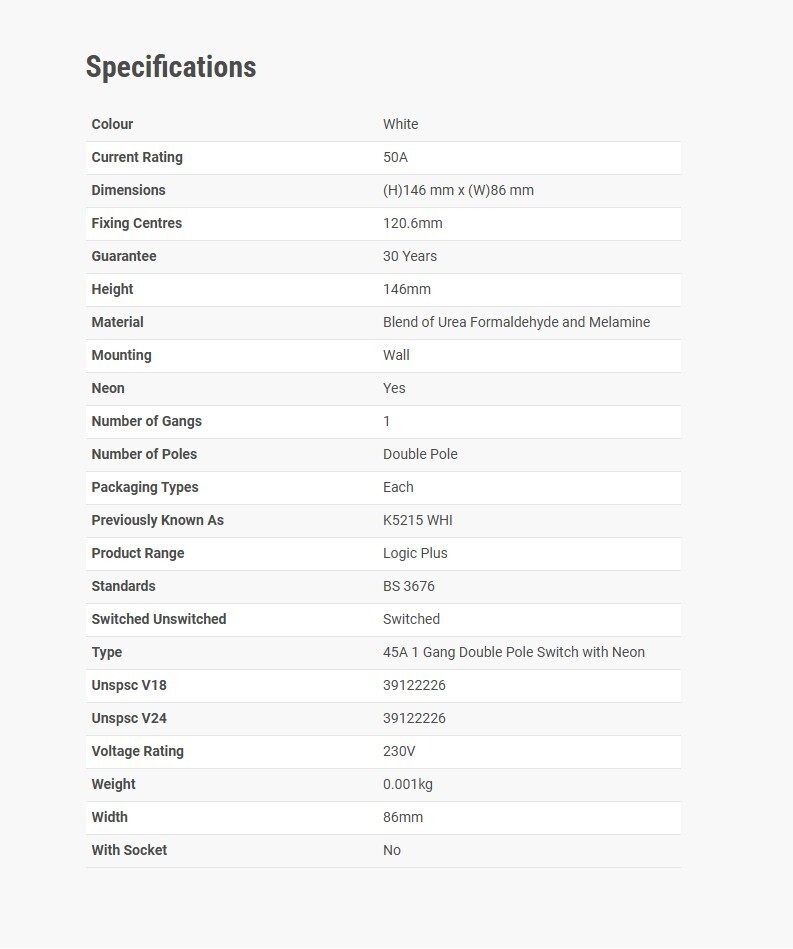Select the With Socket row label
Image resolution: width=793 pixels, height=949 pixels.
(129, 850)
